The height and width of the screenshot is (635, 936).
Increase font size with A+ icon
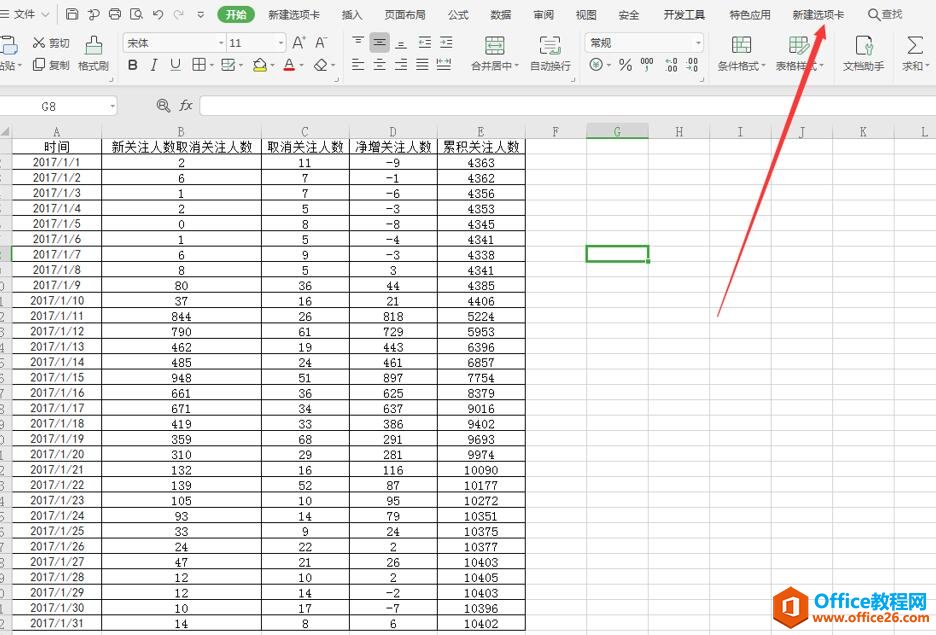coord(298,42)
